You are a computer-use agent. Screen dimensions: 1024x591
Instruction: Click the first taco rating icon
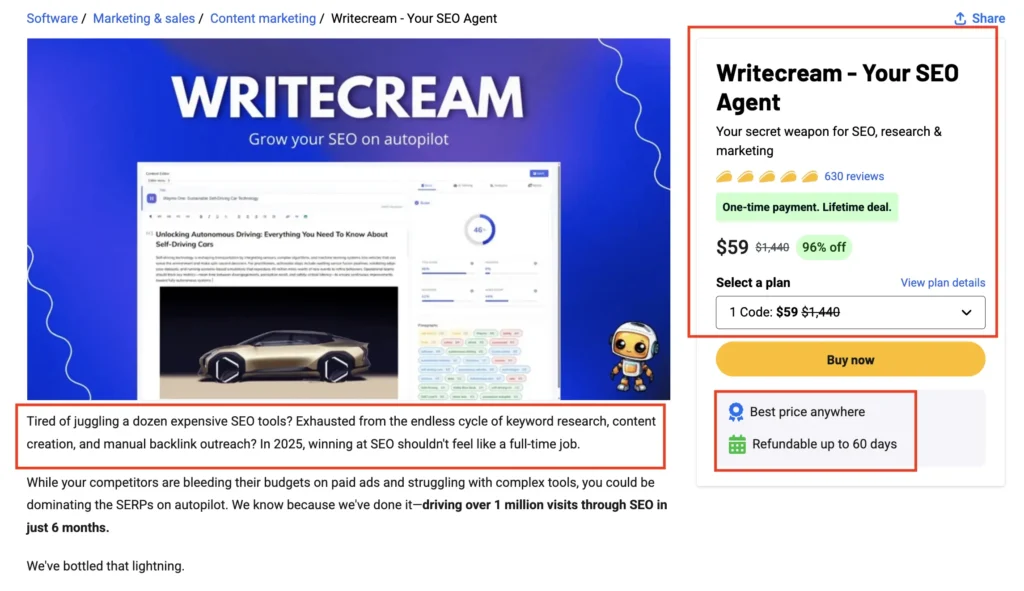point(724,176)
